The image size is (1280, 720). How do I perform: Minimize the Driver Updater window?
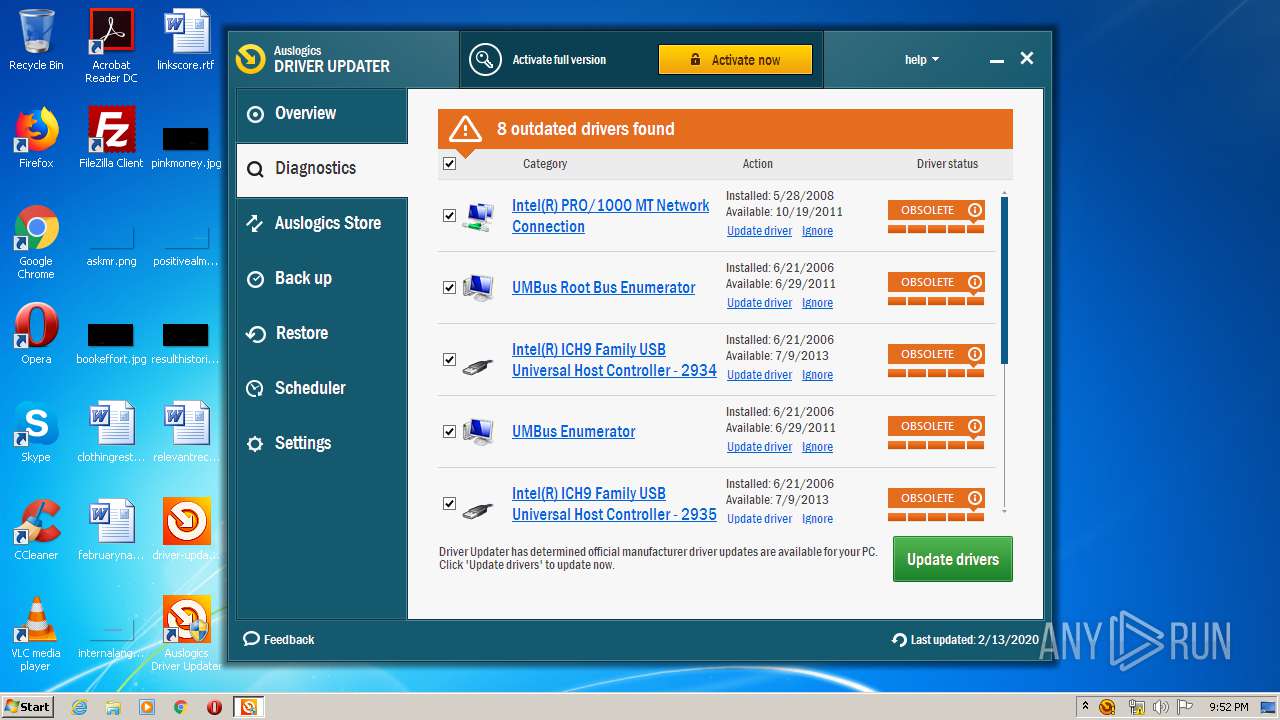[996, 60]
